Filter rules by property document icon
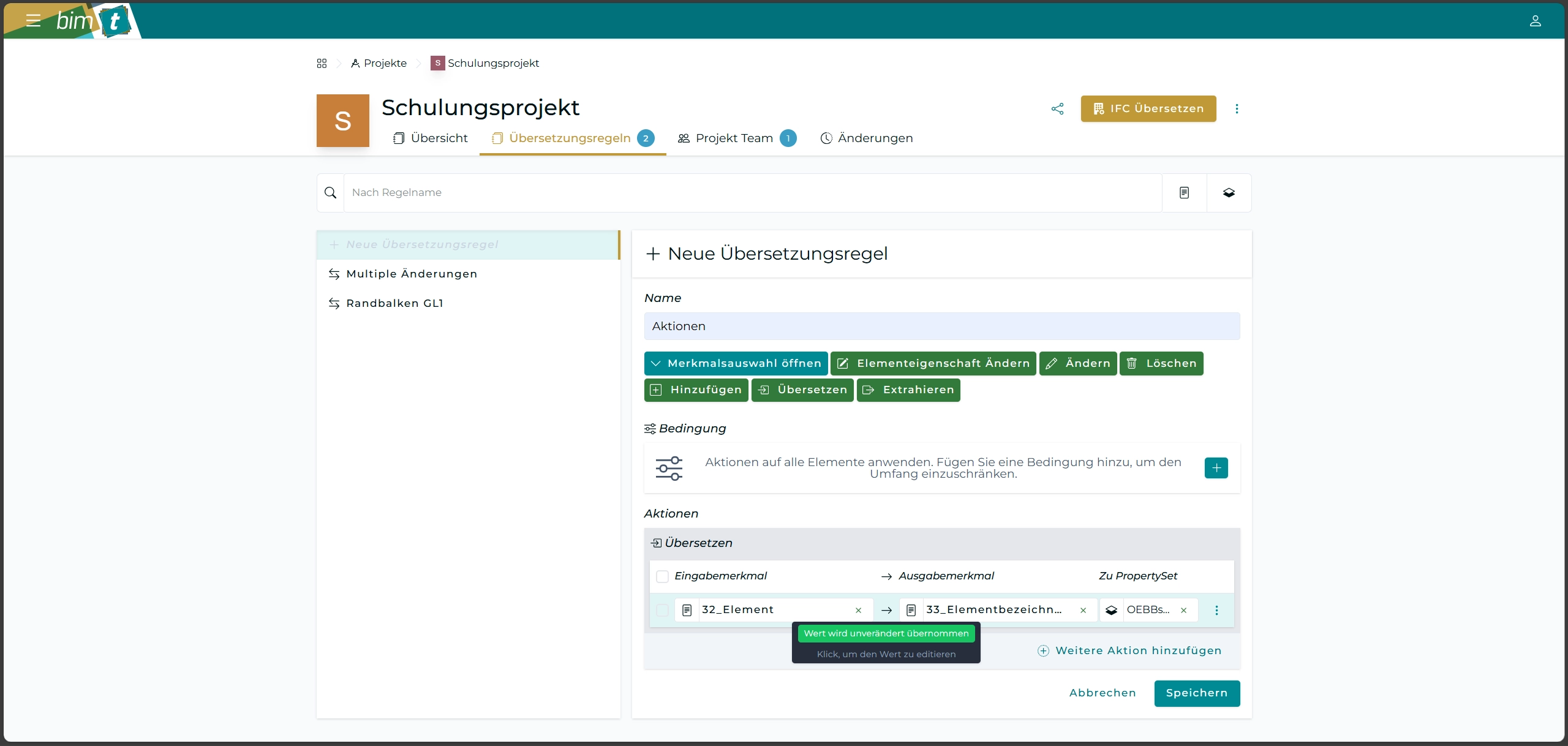 [1184, 193]
